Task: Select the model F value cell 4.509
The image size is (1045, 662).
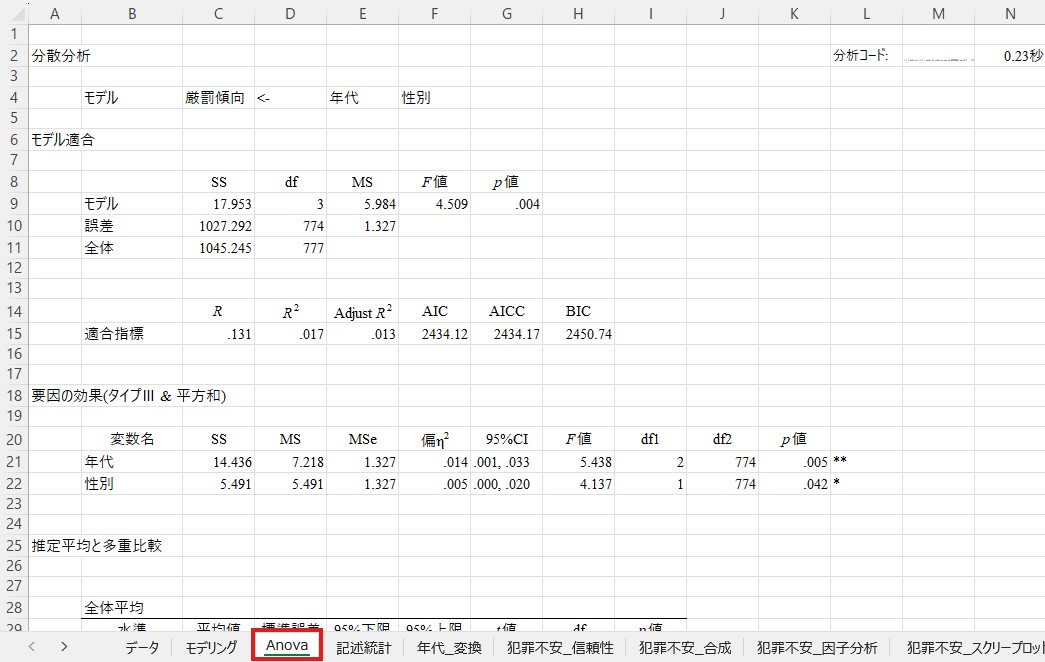Action: click(x=434, y=204)
